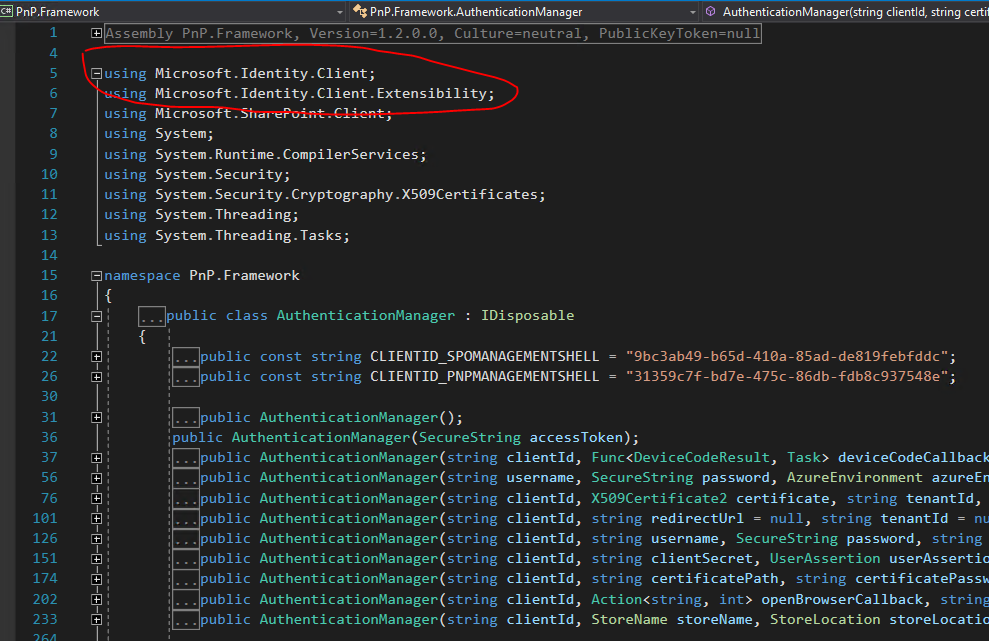Collapse the using directives block on line 5
This screenshot has height=641, width=989.
pos(95,72)
